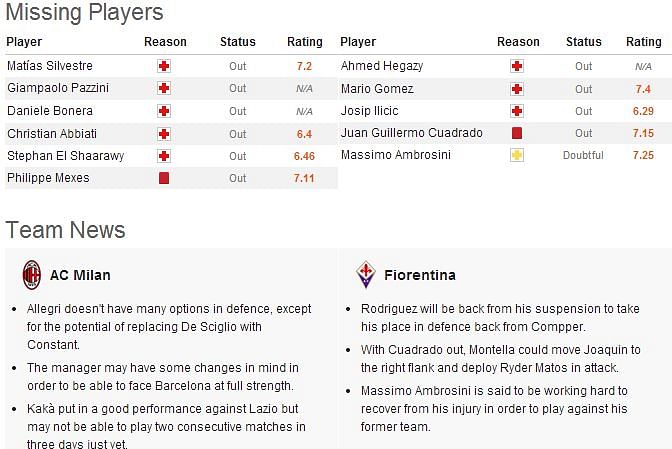
Task: Open the Josip Ilicic player link
Action: tap(369, 111)
